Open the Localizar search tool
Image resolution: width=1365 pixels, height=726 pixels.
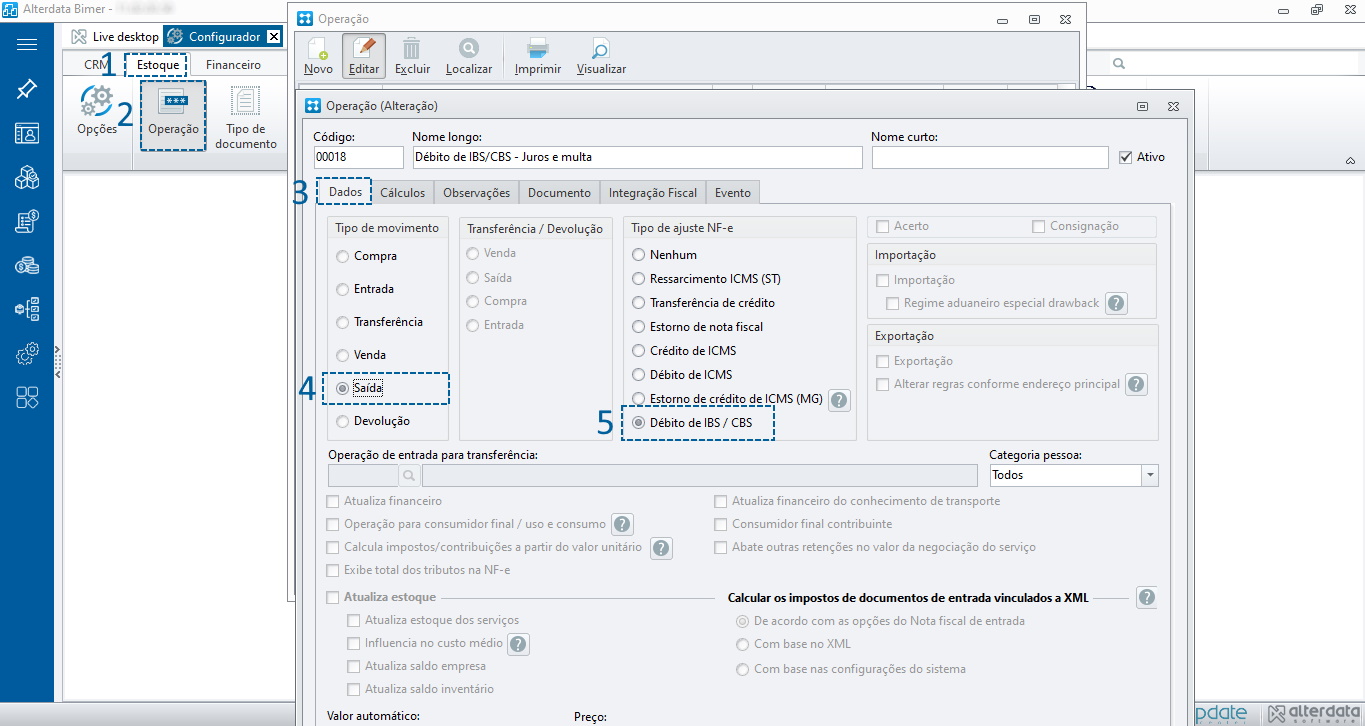click(x=469, y=49)
